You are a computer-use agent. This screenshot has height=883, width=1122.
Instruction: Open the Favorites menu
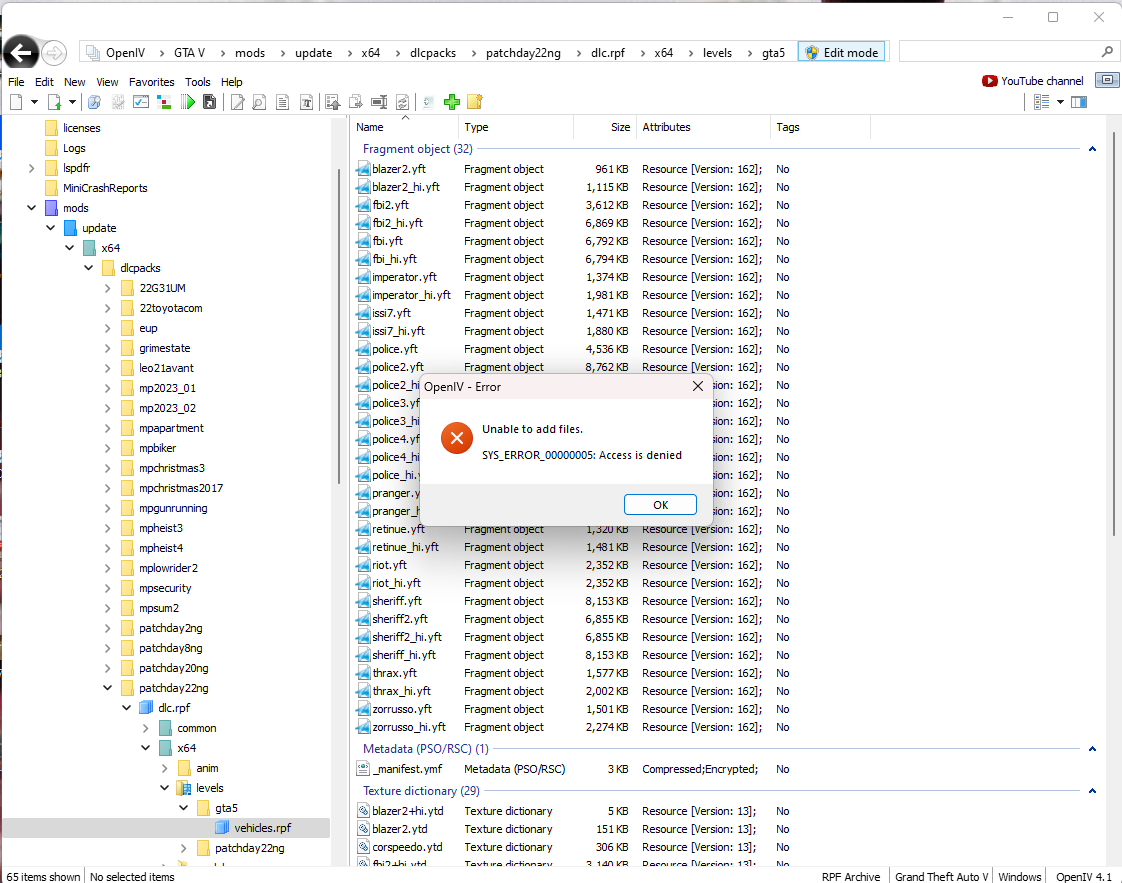coord(151,82)
